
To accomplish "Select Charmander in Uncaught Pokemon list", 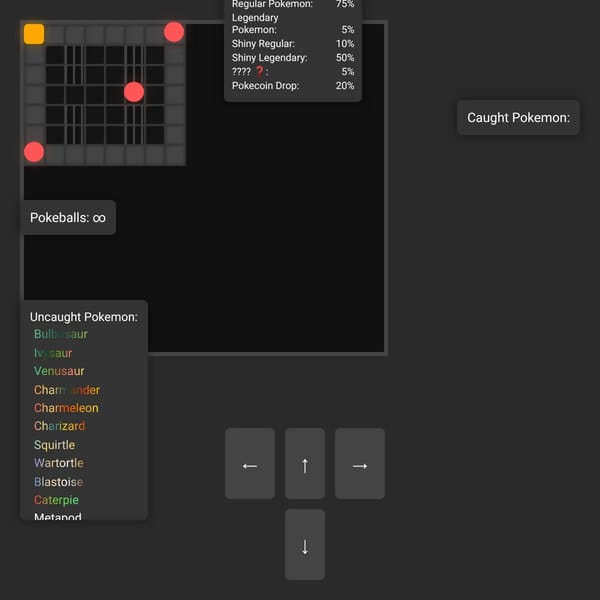I will pos(67,390).
